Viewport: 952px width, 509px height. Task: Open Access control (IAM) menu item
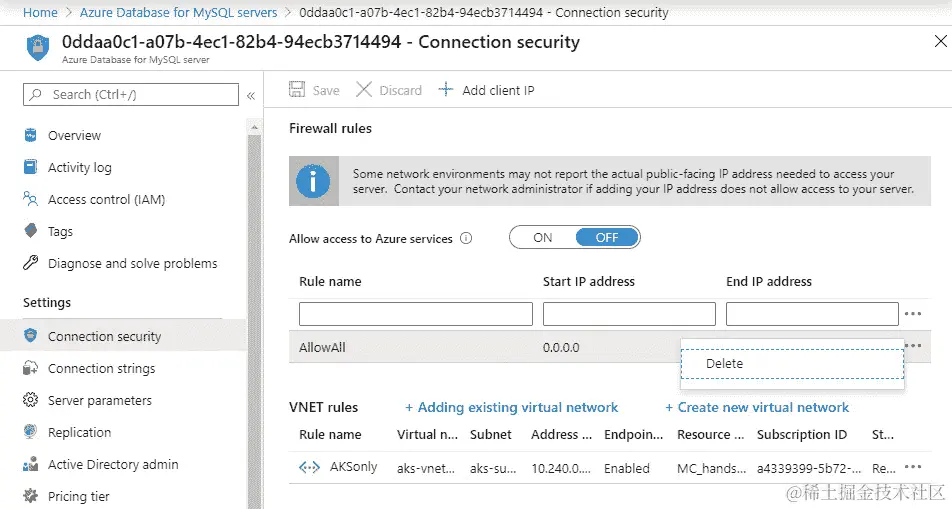[x=106, y=199]
